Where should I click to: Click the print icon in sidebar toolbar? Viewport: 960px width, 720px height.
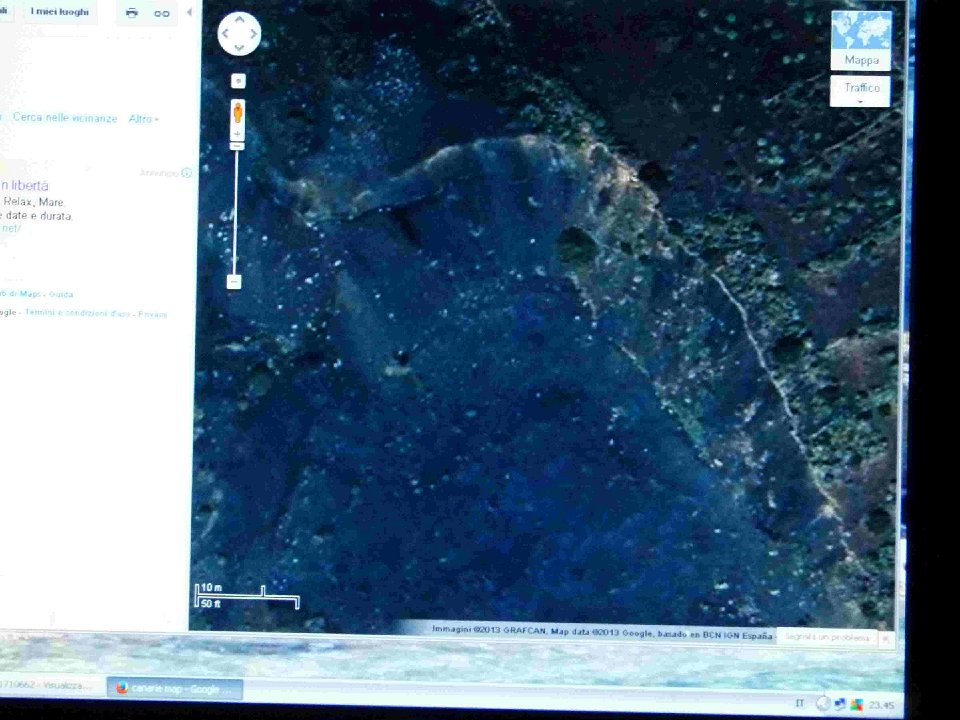point(132,13)
